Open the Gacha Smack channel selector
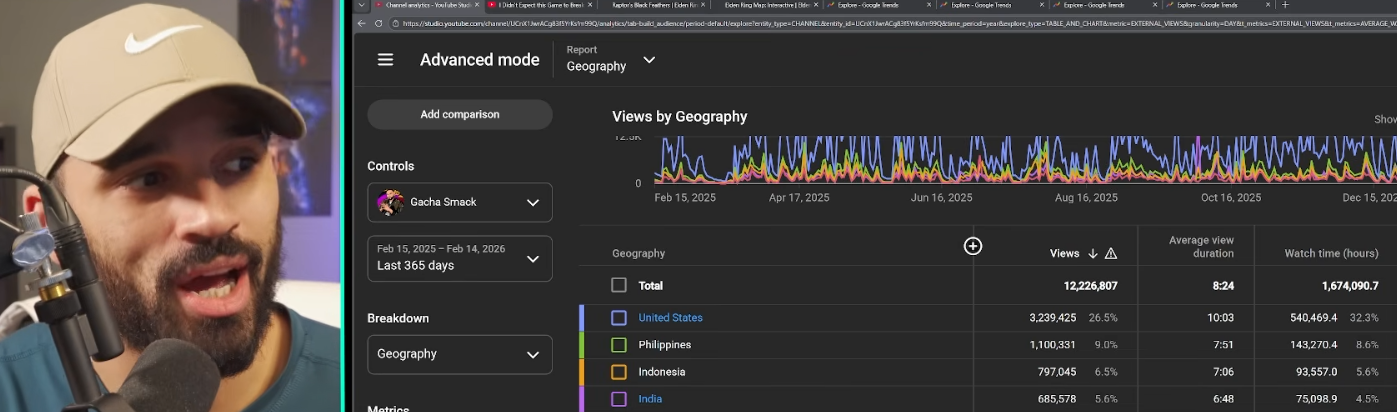Viewport: 1397px width, 412px height. 460,202
